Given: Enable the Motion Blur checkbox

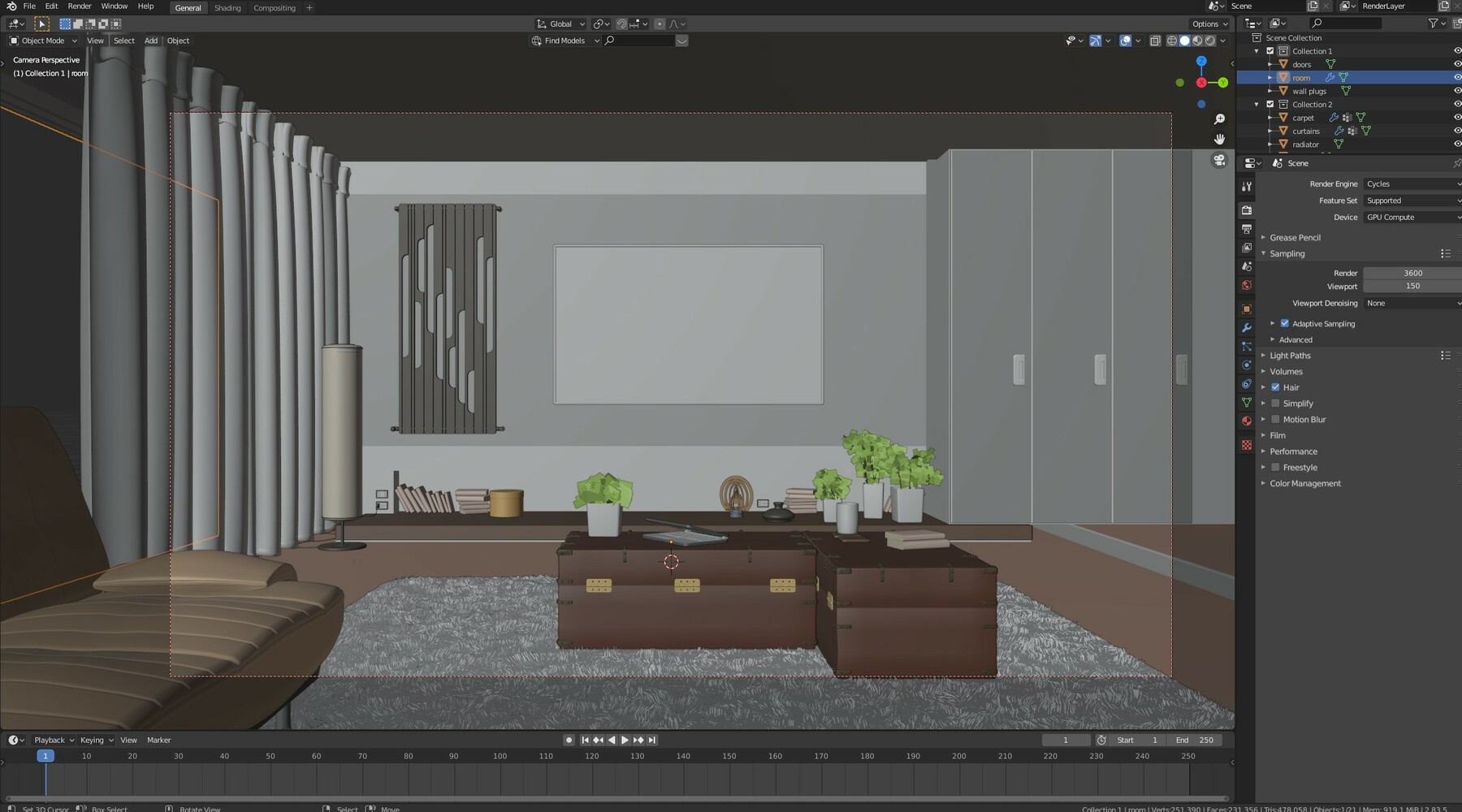Looking at the screenshot, I should pyautogui.click(x=1275, y=419).
